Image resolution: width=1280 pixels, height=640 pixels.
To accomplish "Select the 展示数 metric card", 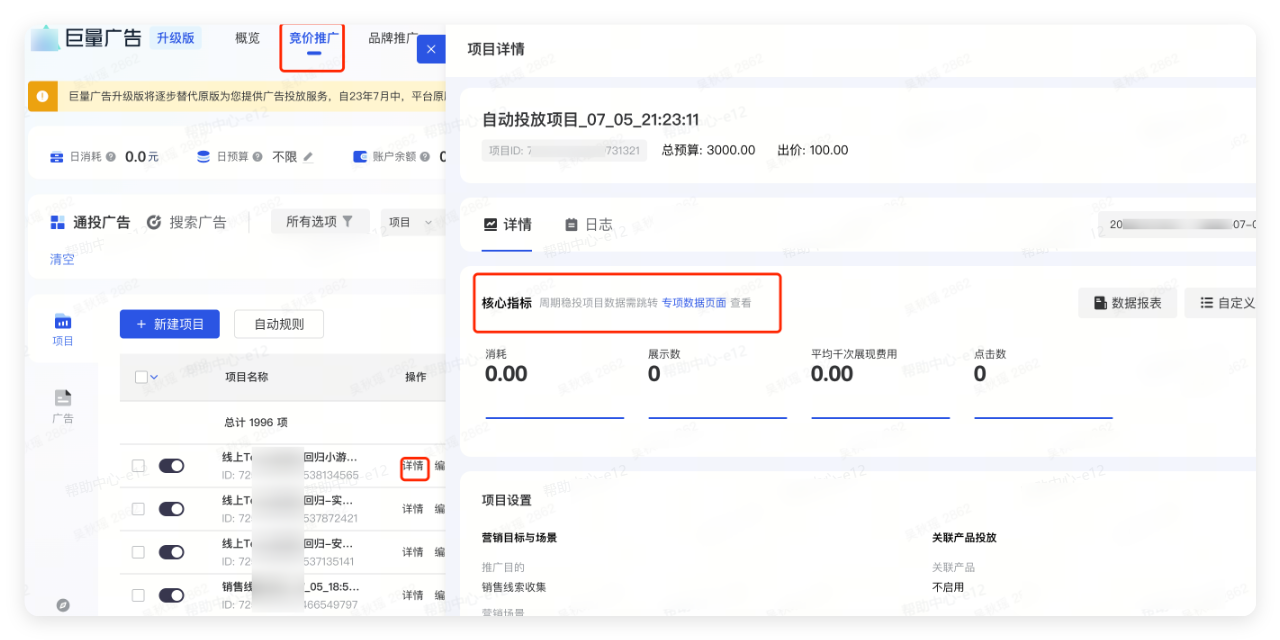I will (718, 382).
